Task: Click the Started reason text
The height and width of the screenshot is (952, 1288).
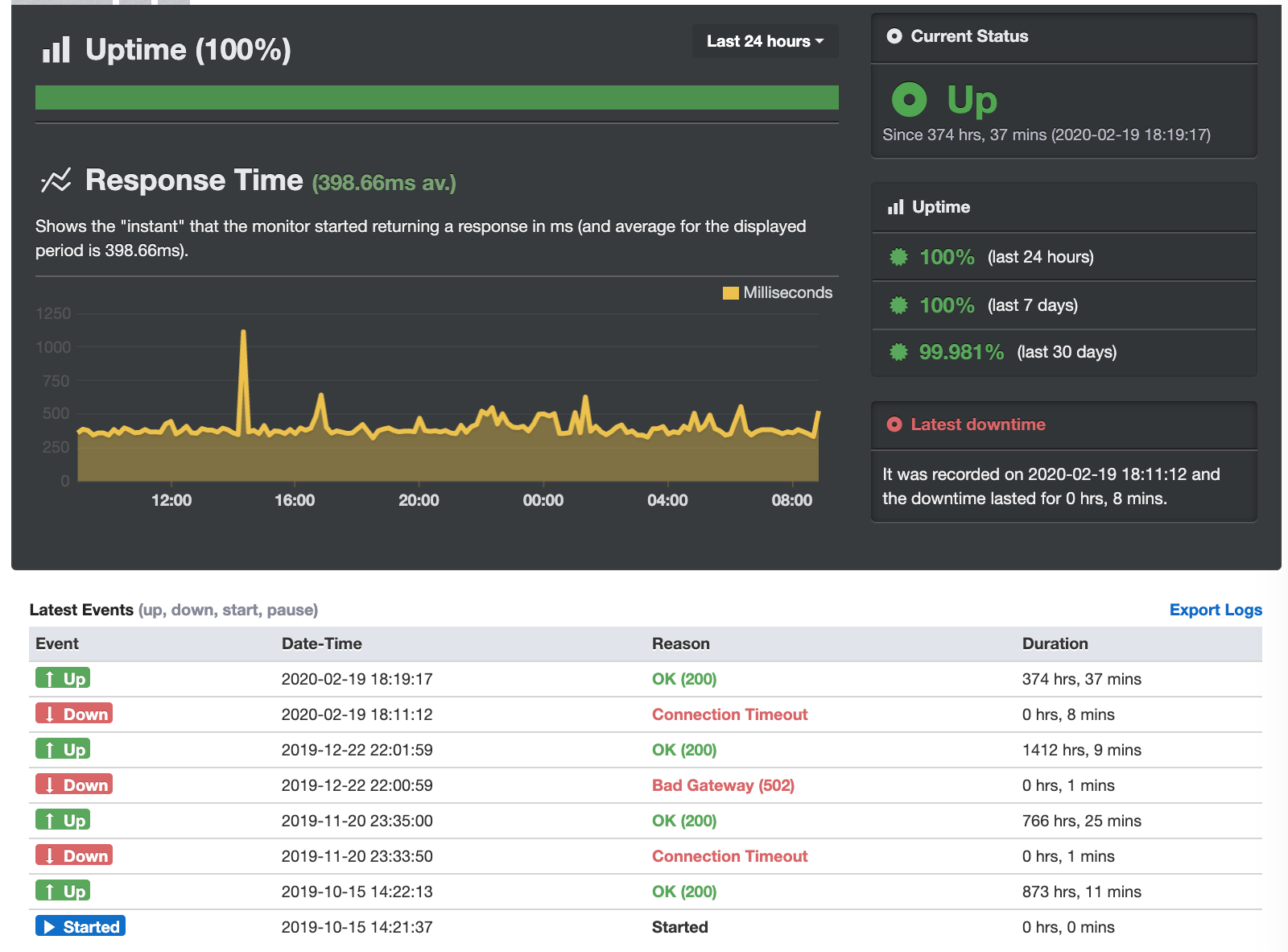Action: pos(680,927)
